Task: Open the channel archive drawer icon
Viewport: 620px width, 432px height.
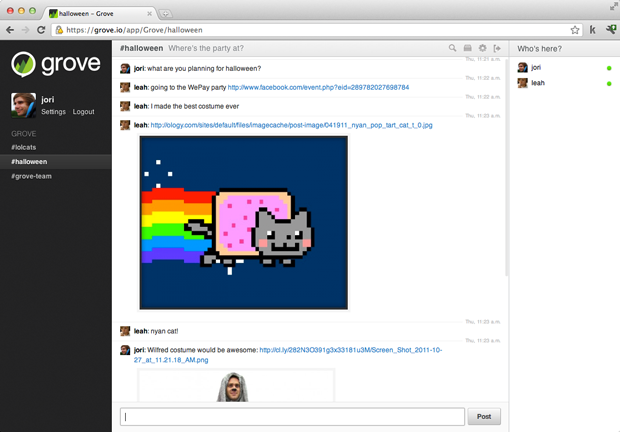Action: click(x=467, y=48)
